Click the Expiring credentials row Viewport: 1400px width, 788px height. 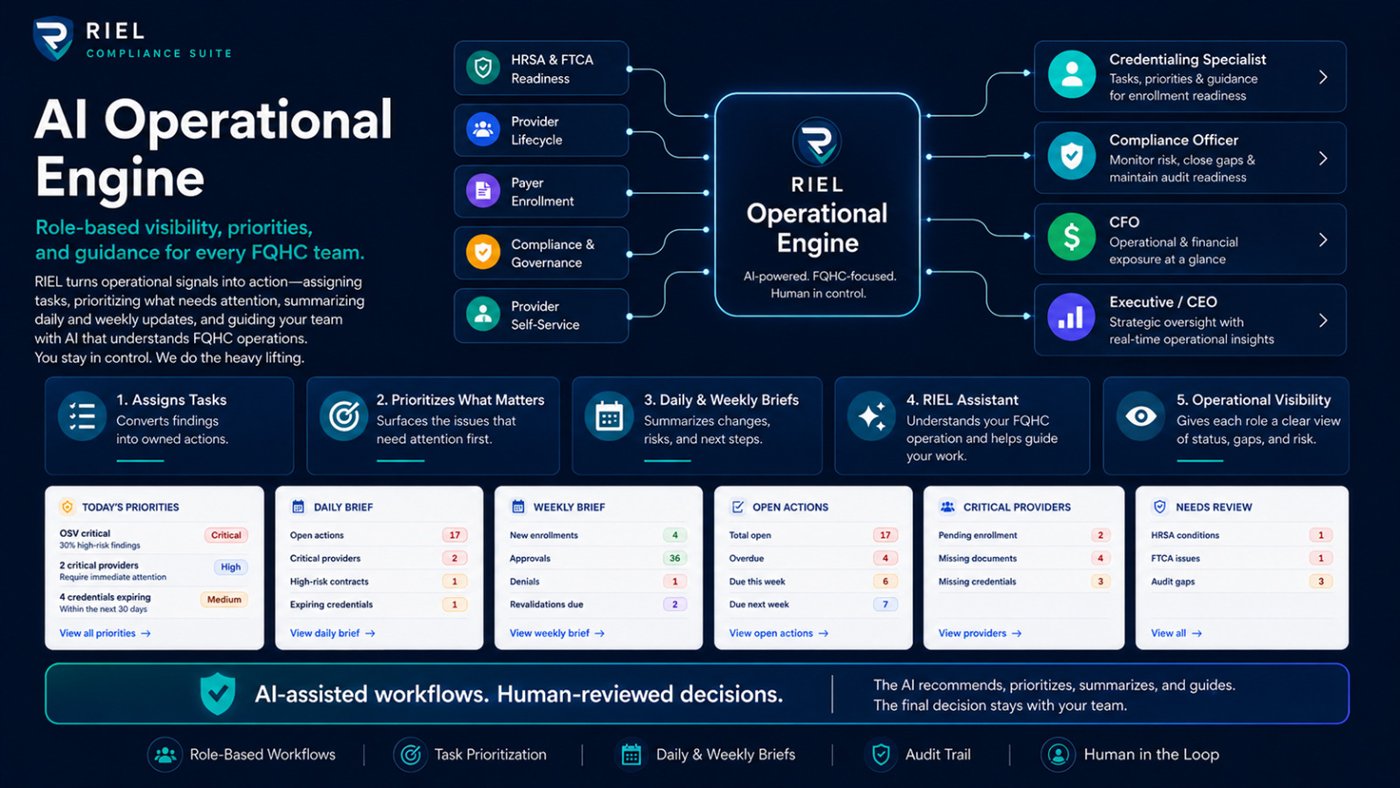tap(379, 605)
